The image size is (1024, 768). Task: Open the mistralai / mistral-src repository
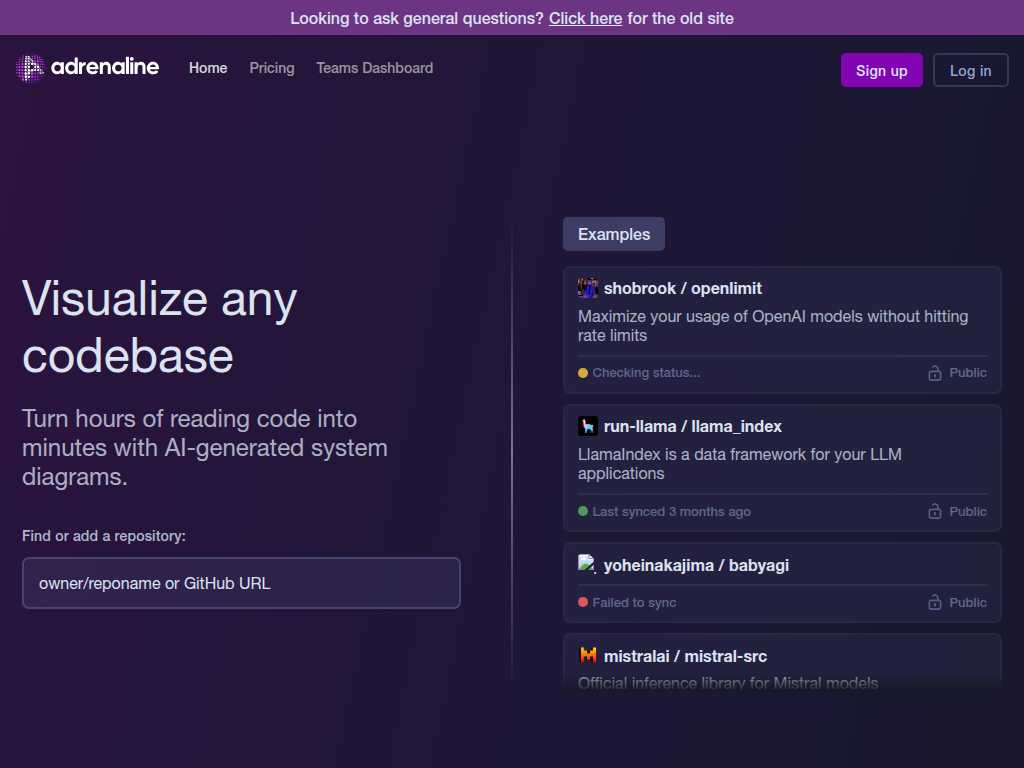click(x=685, y=656)
